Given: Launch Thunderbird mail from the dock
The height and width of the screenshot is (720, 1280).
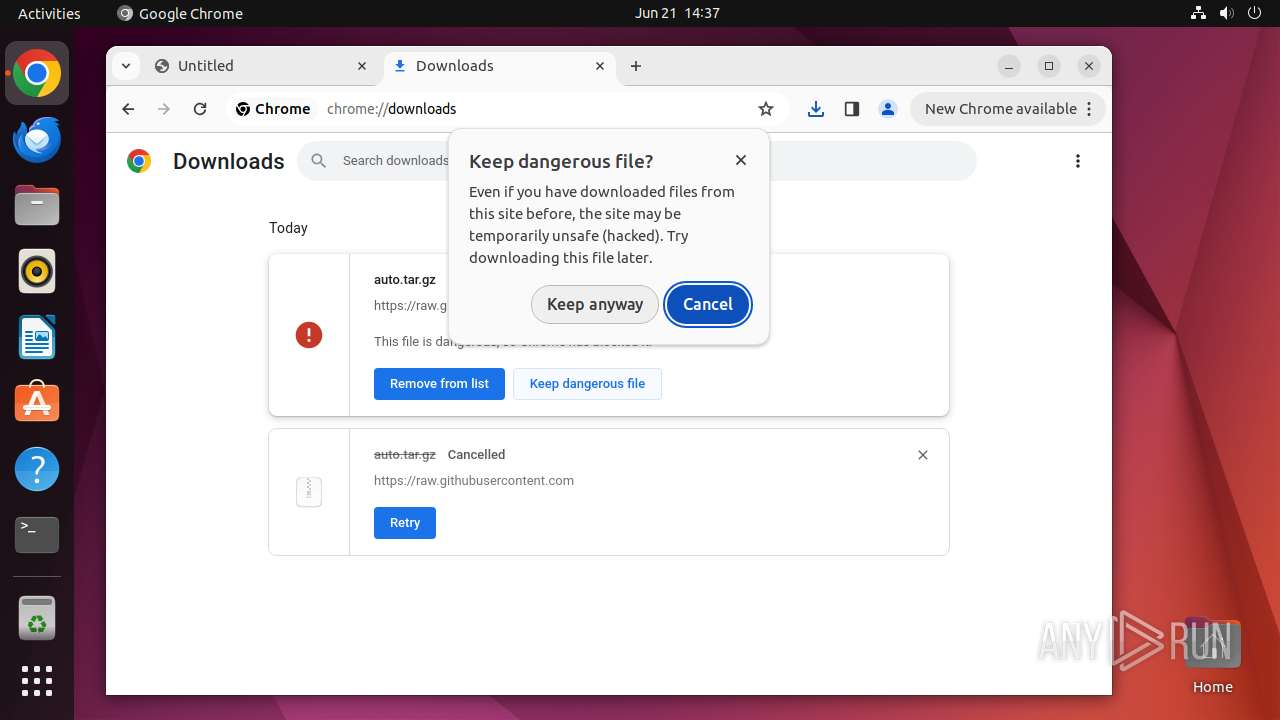Looking at the screenshot, I should [37, 139].
